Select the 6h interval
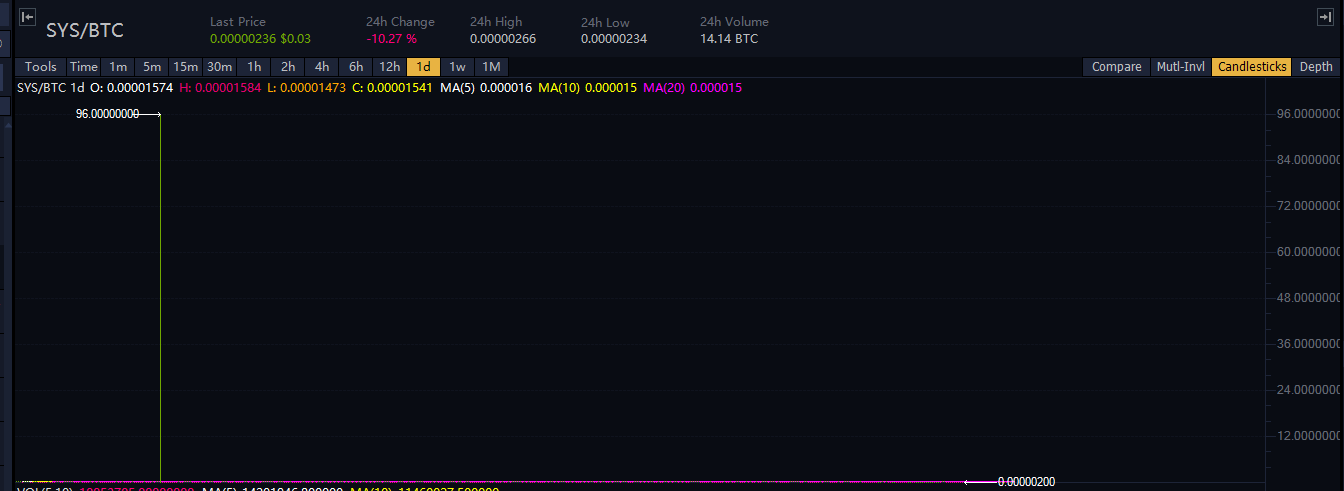1344x491 pixels. [356, 67]
